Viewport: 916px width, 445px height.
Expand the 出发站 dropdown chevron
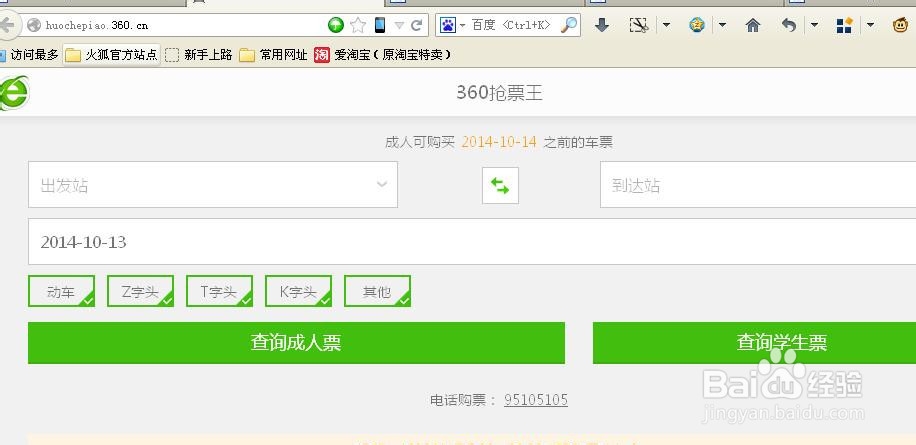tap(381, 185)
